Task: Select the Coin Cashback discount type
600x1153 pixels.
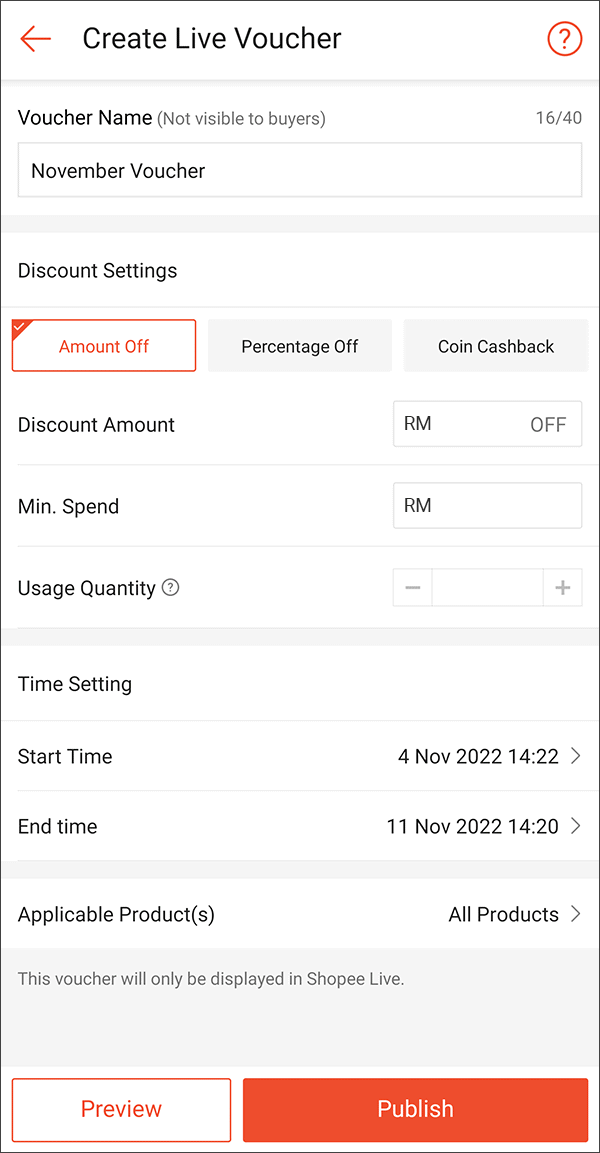Action: 495,345
